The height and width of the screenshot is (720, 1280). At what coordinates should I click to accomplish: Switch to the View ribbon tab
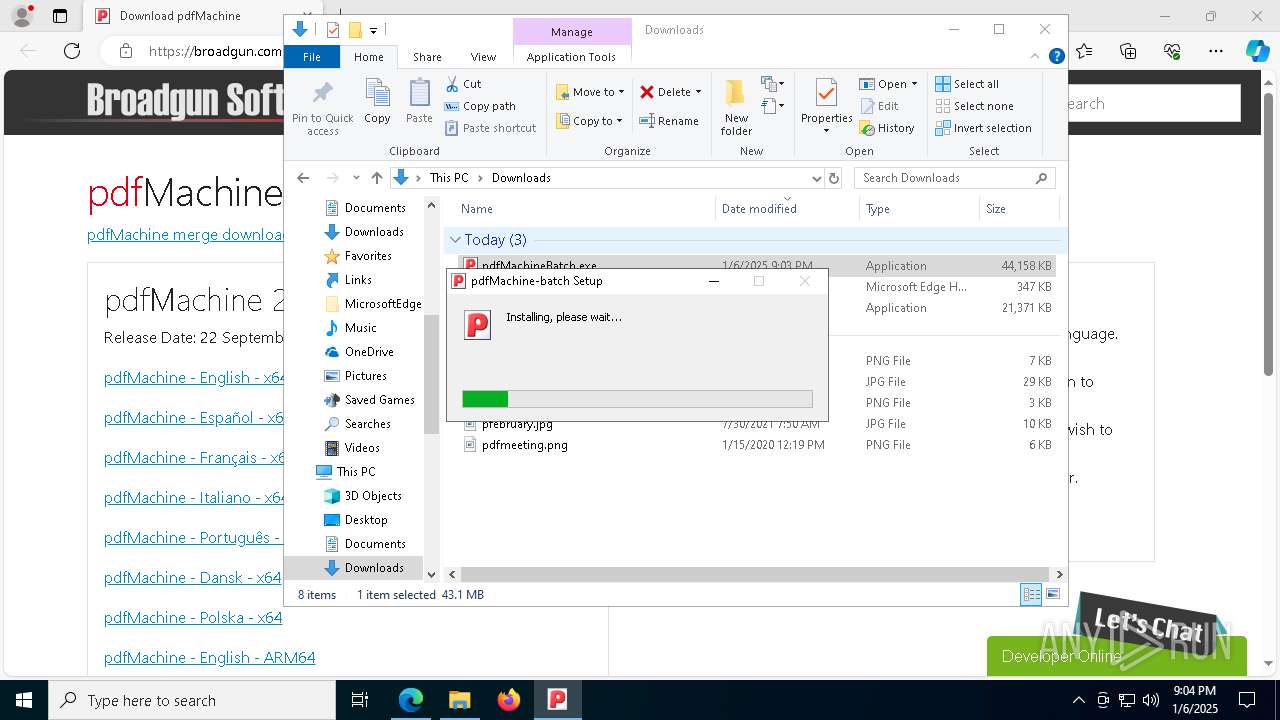[x=483, y=57]
